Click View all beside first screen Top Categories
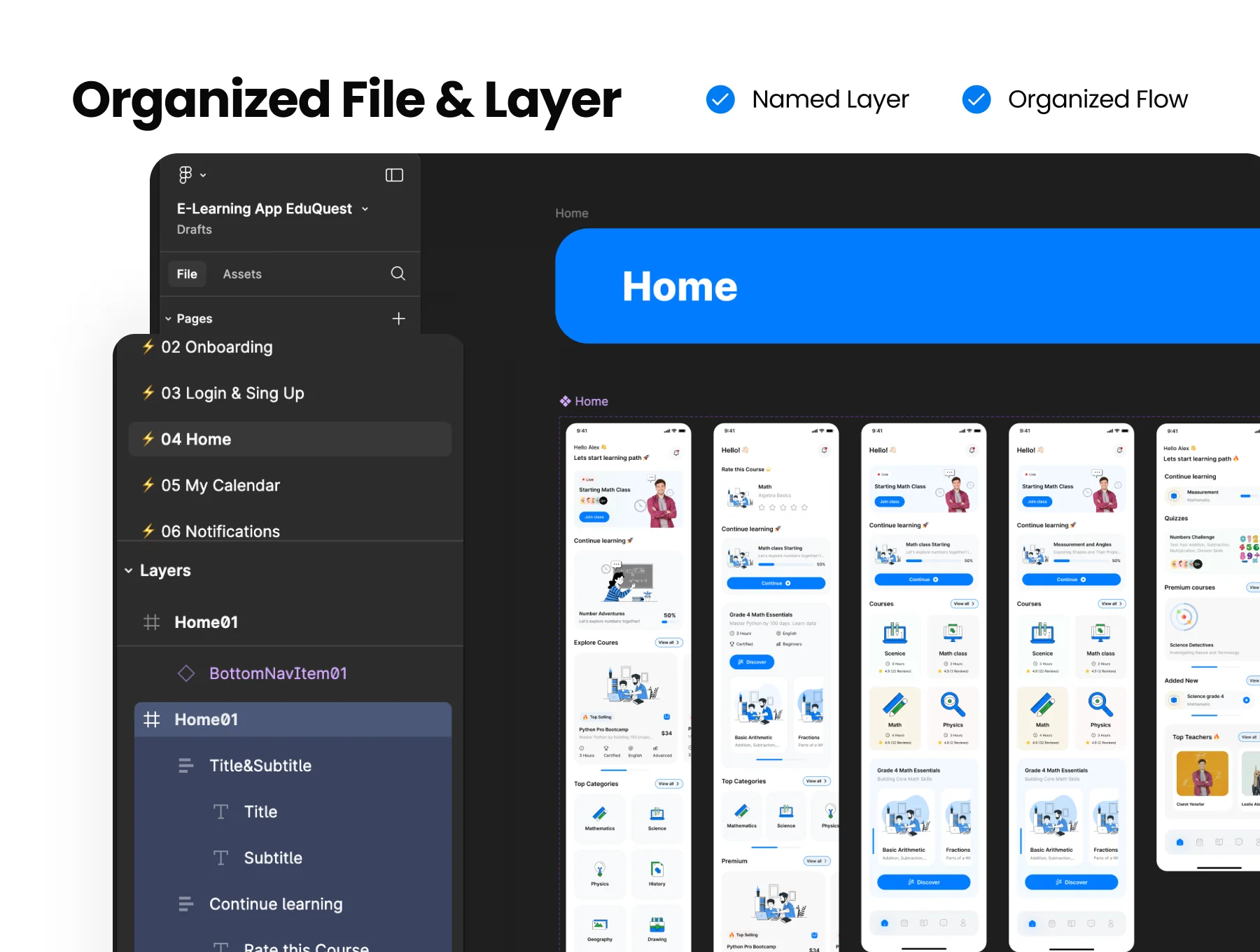This screenshot has height=952, width=1260. pyautogui.click(x=668, y=784)
